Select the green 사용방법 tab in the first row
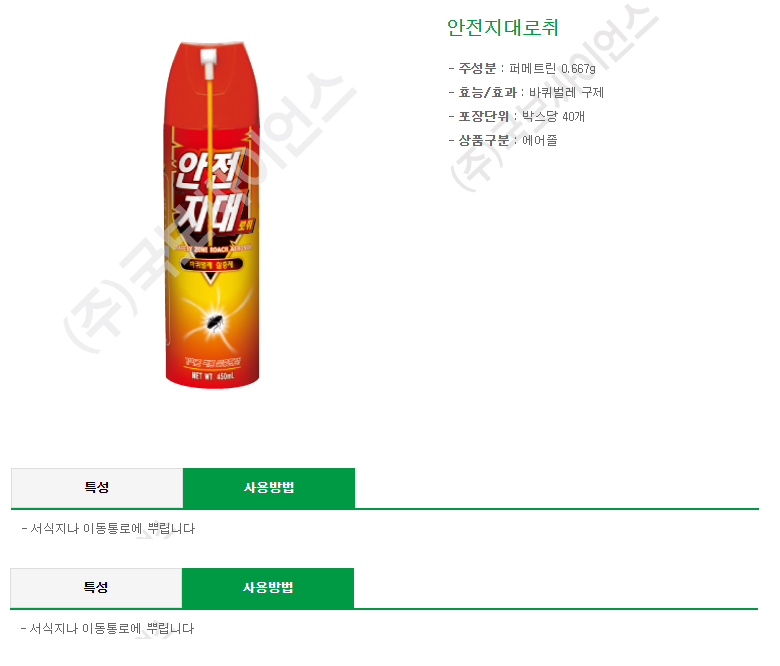Viewport: 780px width, 666px height. click(269, 488)
